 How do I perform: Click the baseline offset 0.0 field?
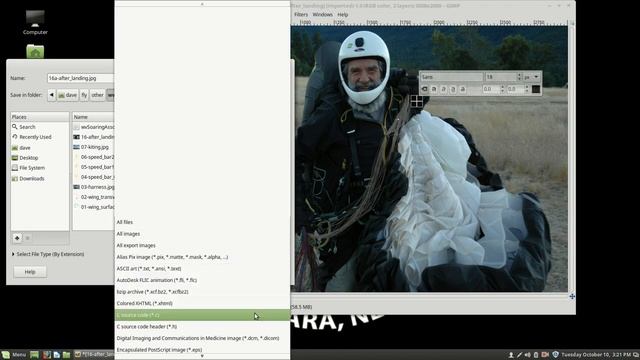pos(491,89)
